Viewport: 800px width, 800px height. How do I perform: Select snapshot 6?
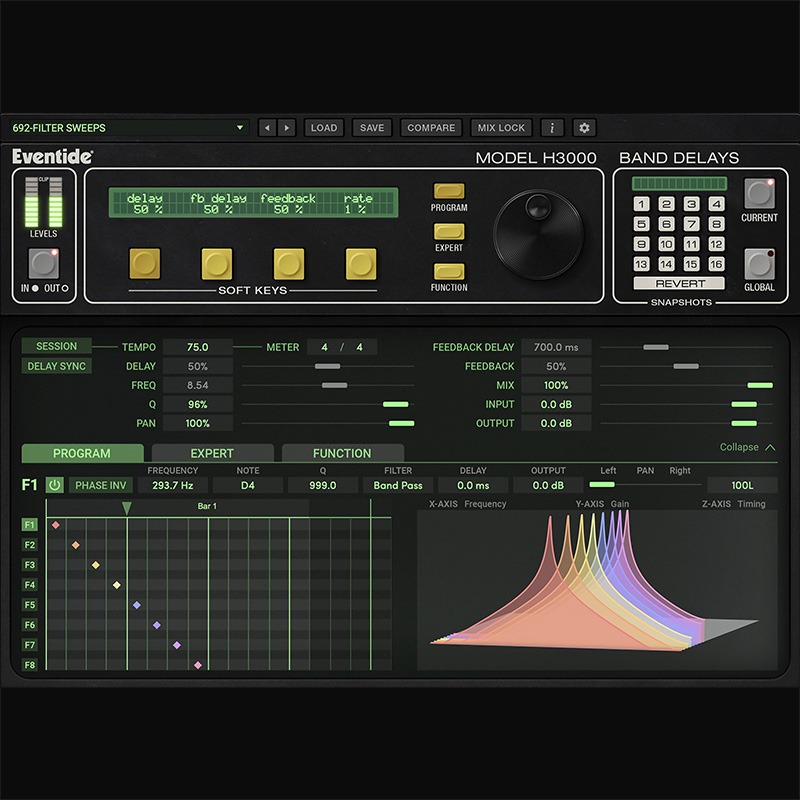coord(666,224)
